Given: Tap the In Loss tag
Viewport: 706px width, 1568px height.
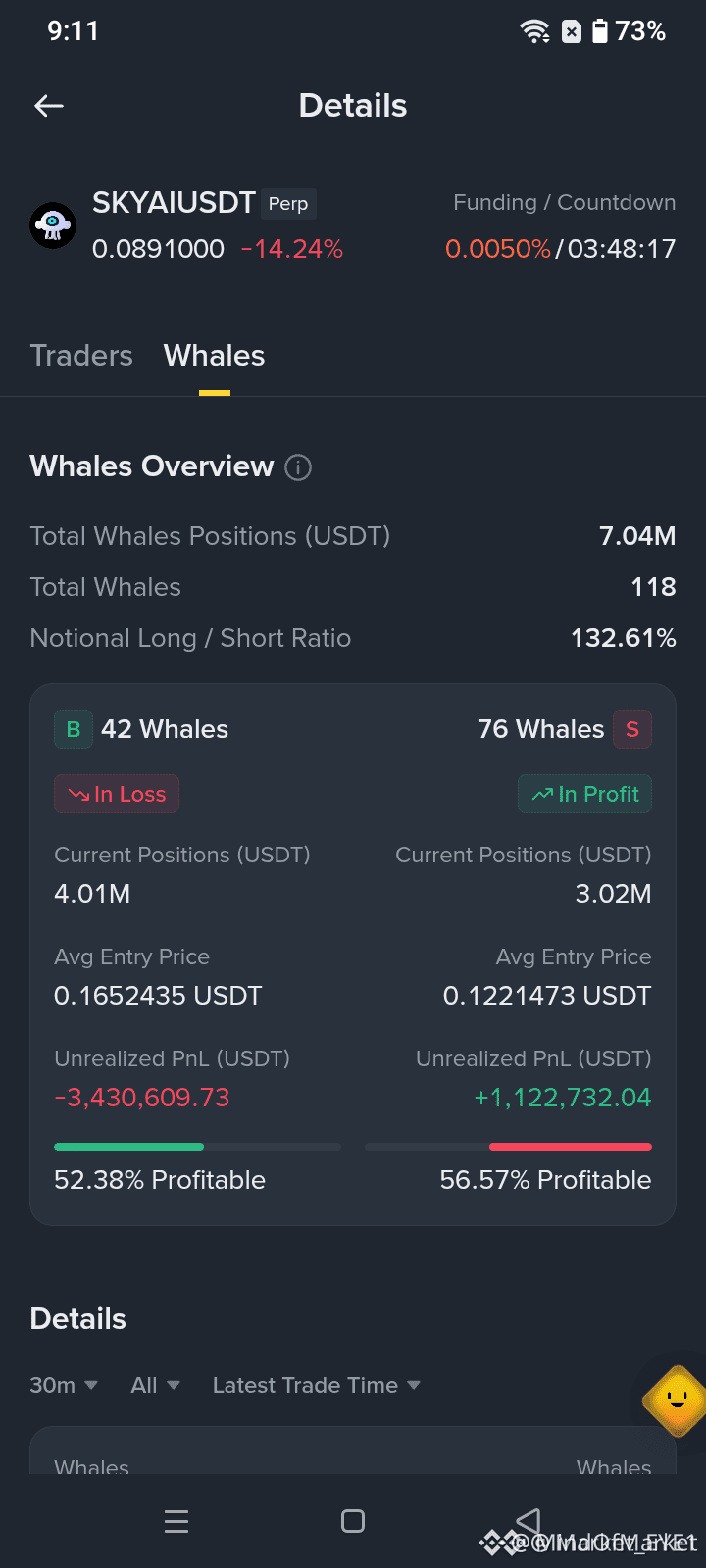Looking at the screenshot, I should click(117, 794).
